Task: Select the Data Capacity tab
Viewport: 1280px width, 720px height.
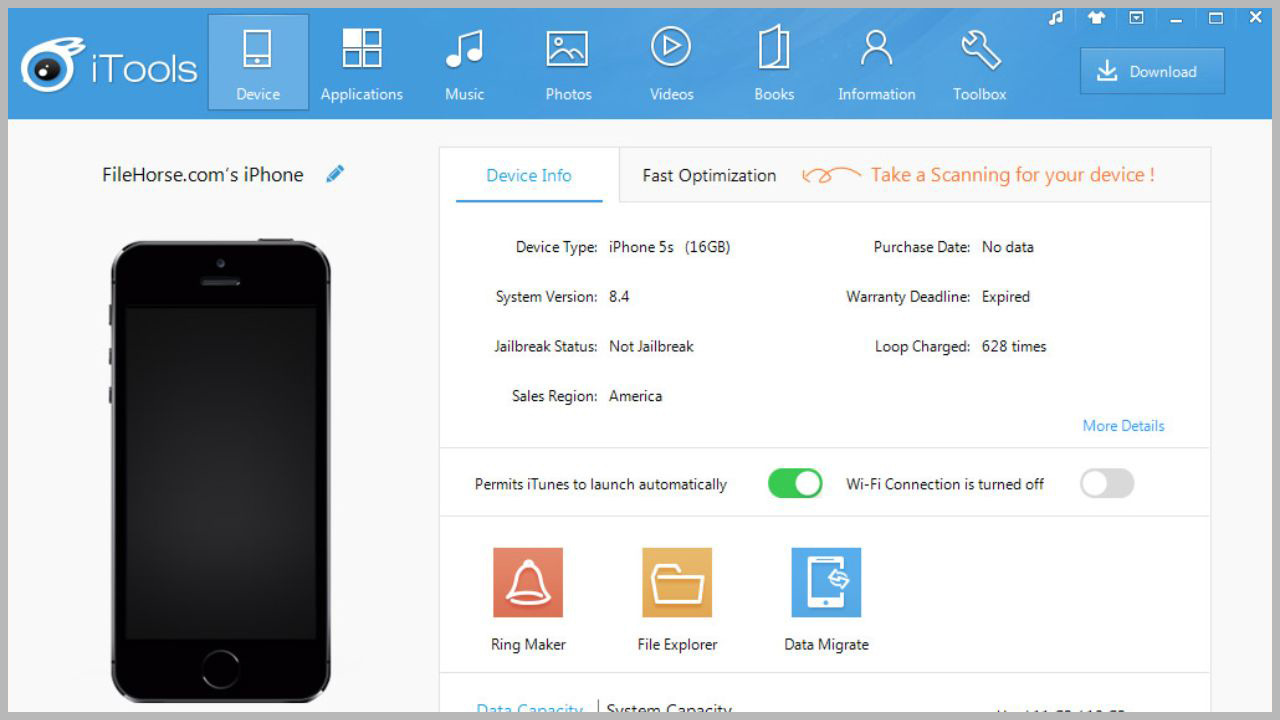Action: point(529,709)
